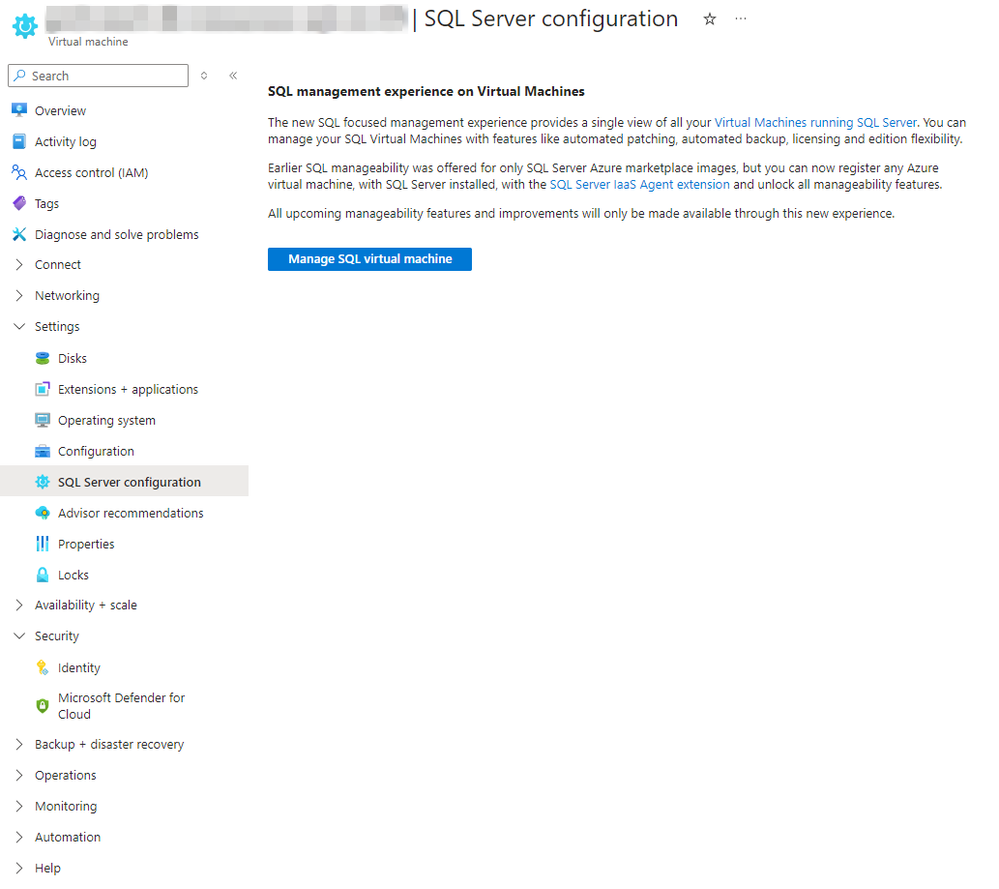Open the Tags page

pyautogui.click(x=47, y=204)
